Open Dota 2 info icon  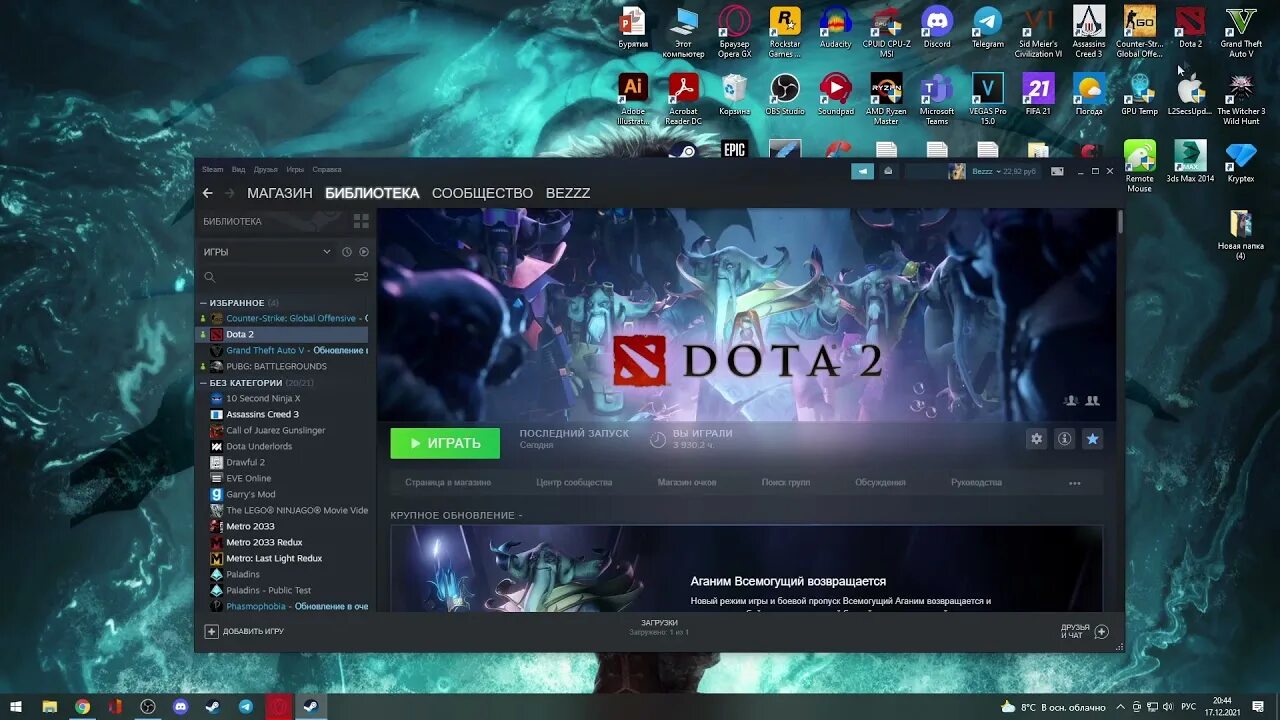1065,439
